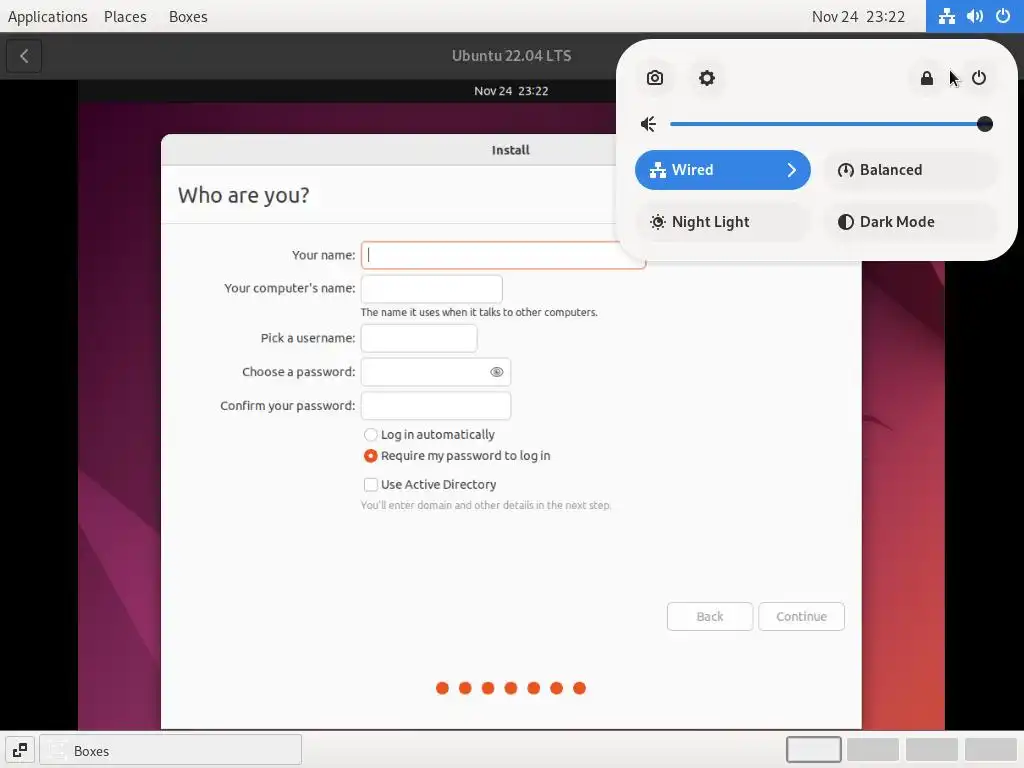Switch to the fourth workspace in the switcher

[991, 750]
